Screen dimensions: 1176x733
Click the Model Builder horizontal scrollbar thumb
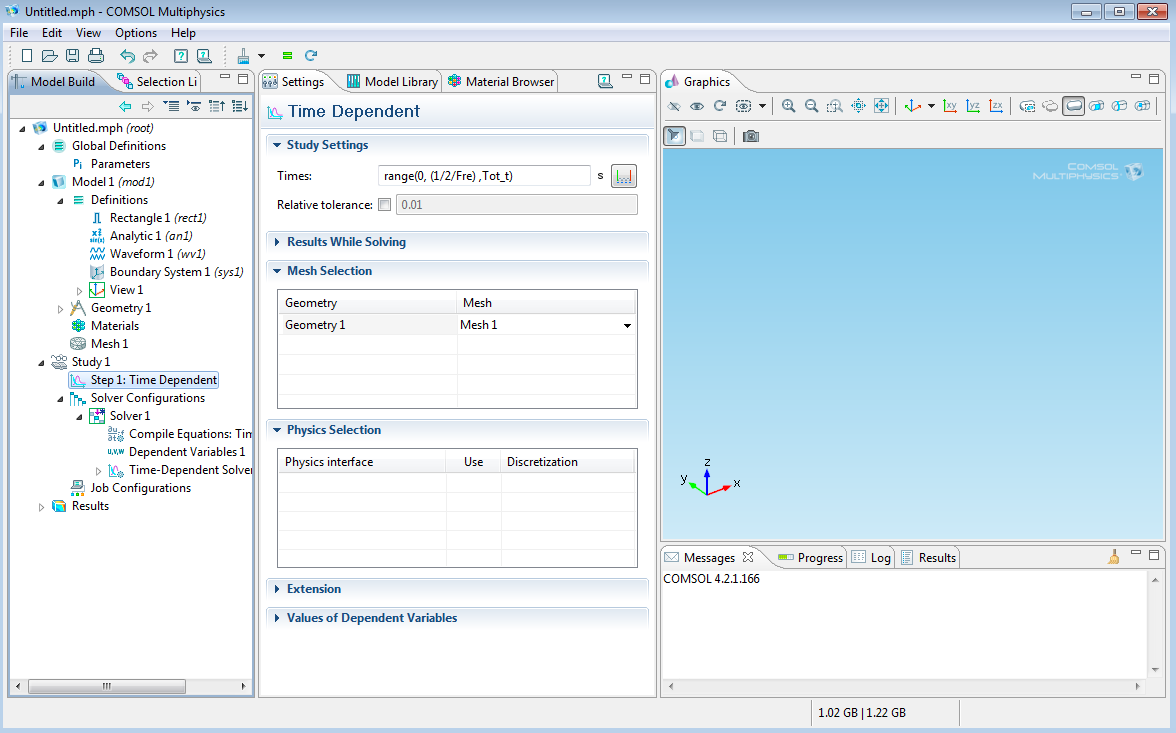[x=106, y=686]
